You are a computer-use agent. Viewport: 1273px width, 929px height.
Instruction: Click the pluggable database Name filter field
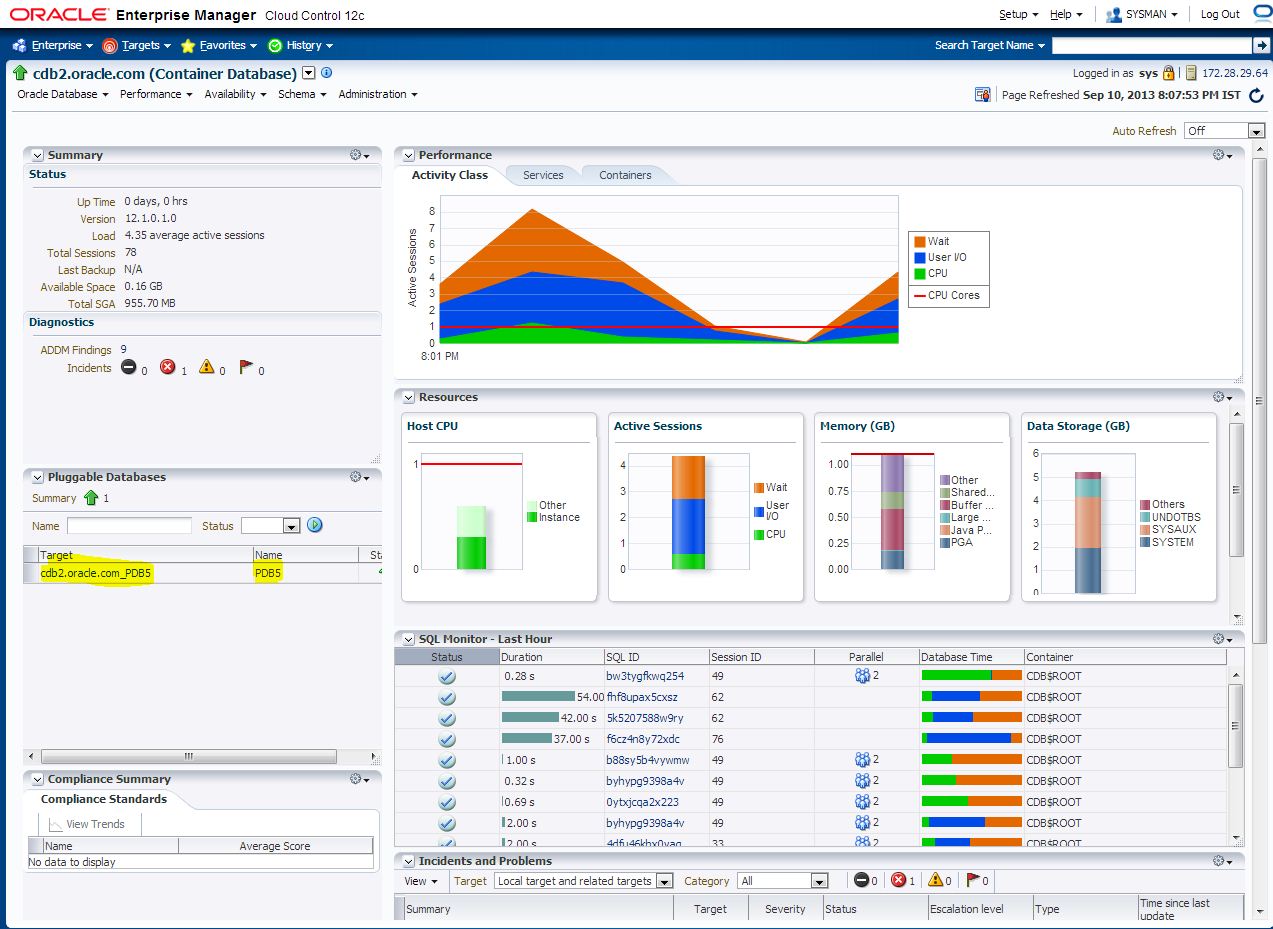pos(129,526)
